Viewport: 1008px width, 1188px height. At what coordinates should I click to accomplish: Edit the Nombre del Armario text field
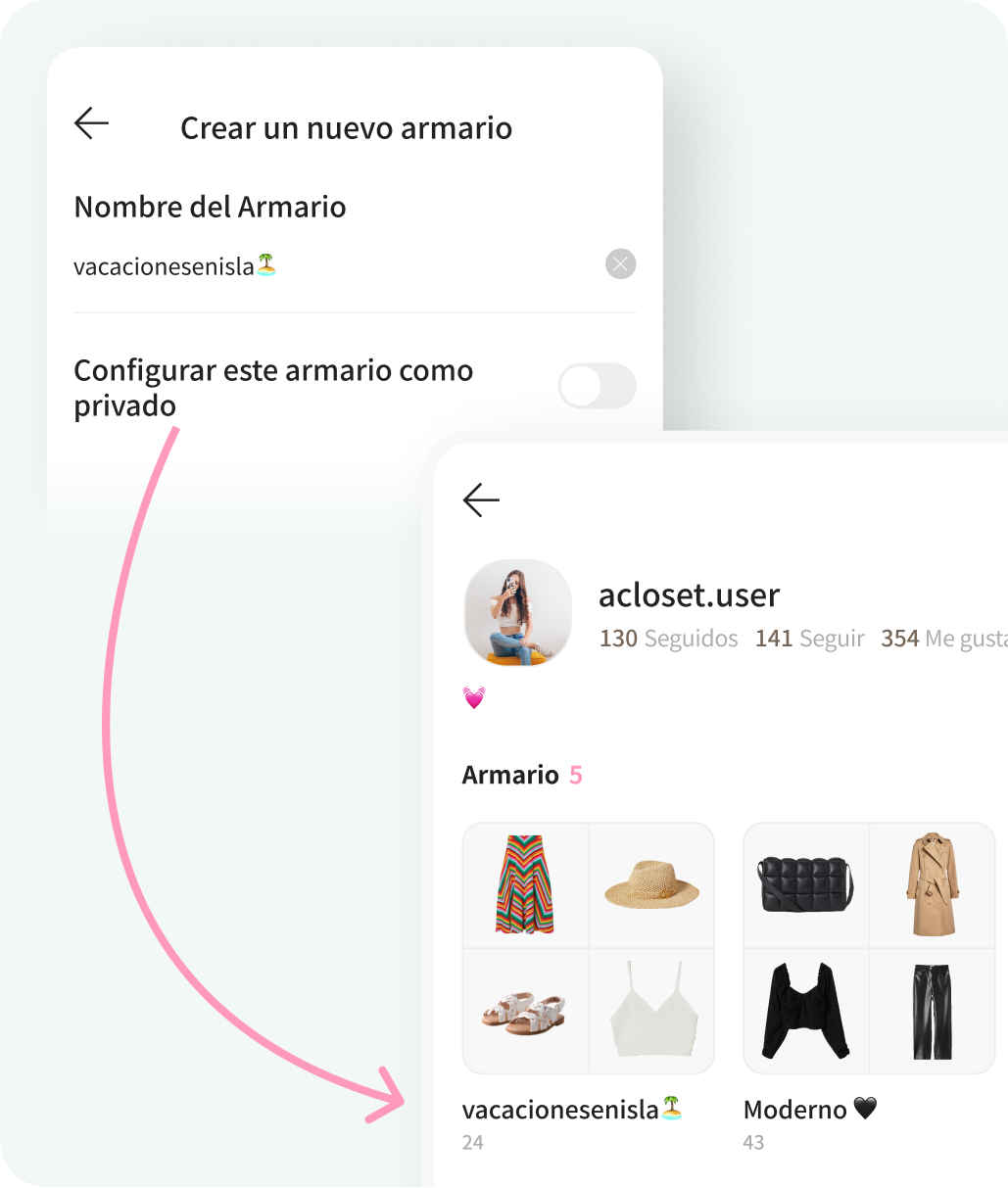pyautogui.click(x=333, y=265)
